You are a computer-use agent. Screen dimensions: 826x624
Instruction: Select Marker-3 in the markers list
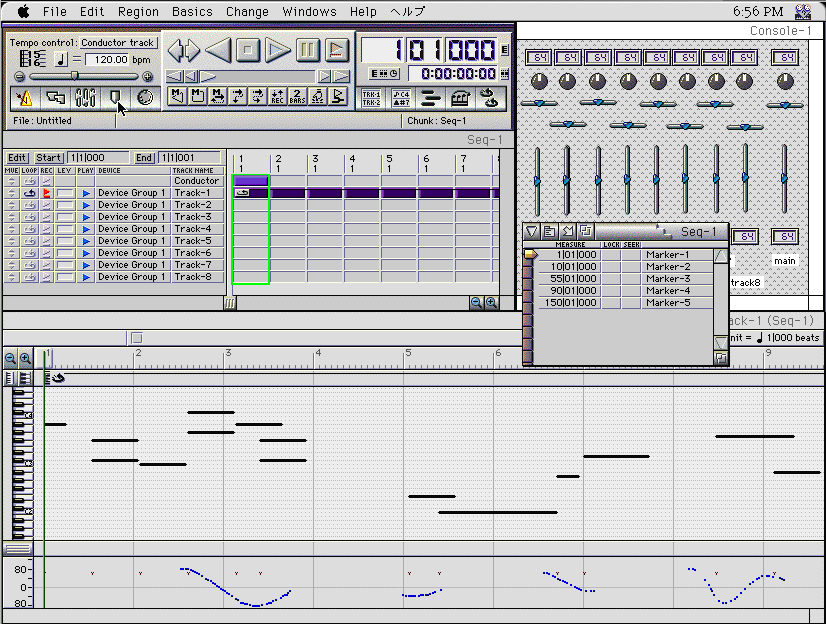click(x=668, y=279)
